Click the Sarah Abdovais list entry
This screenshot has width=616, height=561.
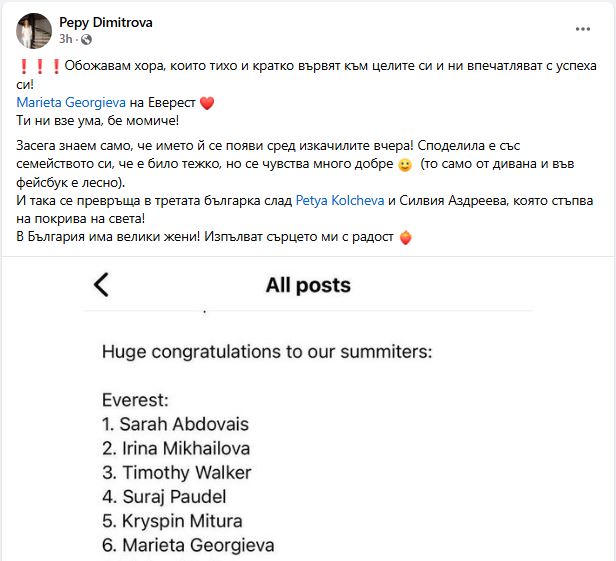[x=175, y=424]
